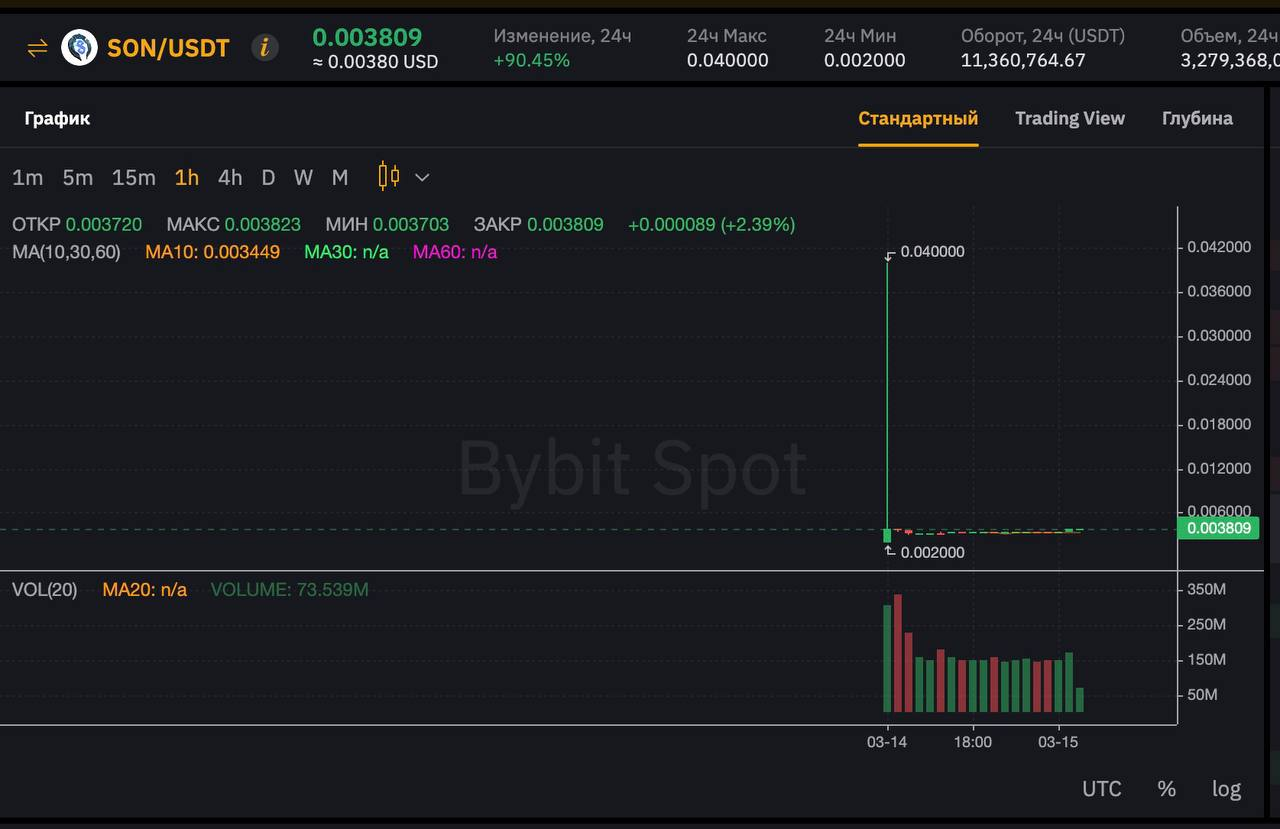Select the 4h timeframe
Viewport: 1280px width, 829px height.
pyautogui.click(x=230, y=178)
